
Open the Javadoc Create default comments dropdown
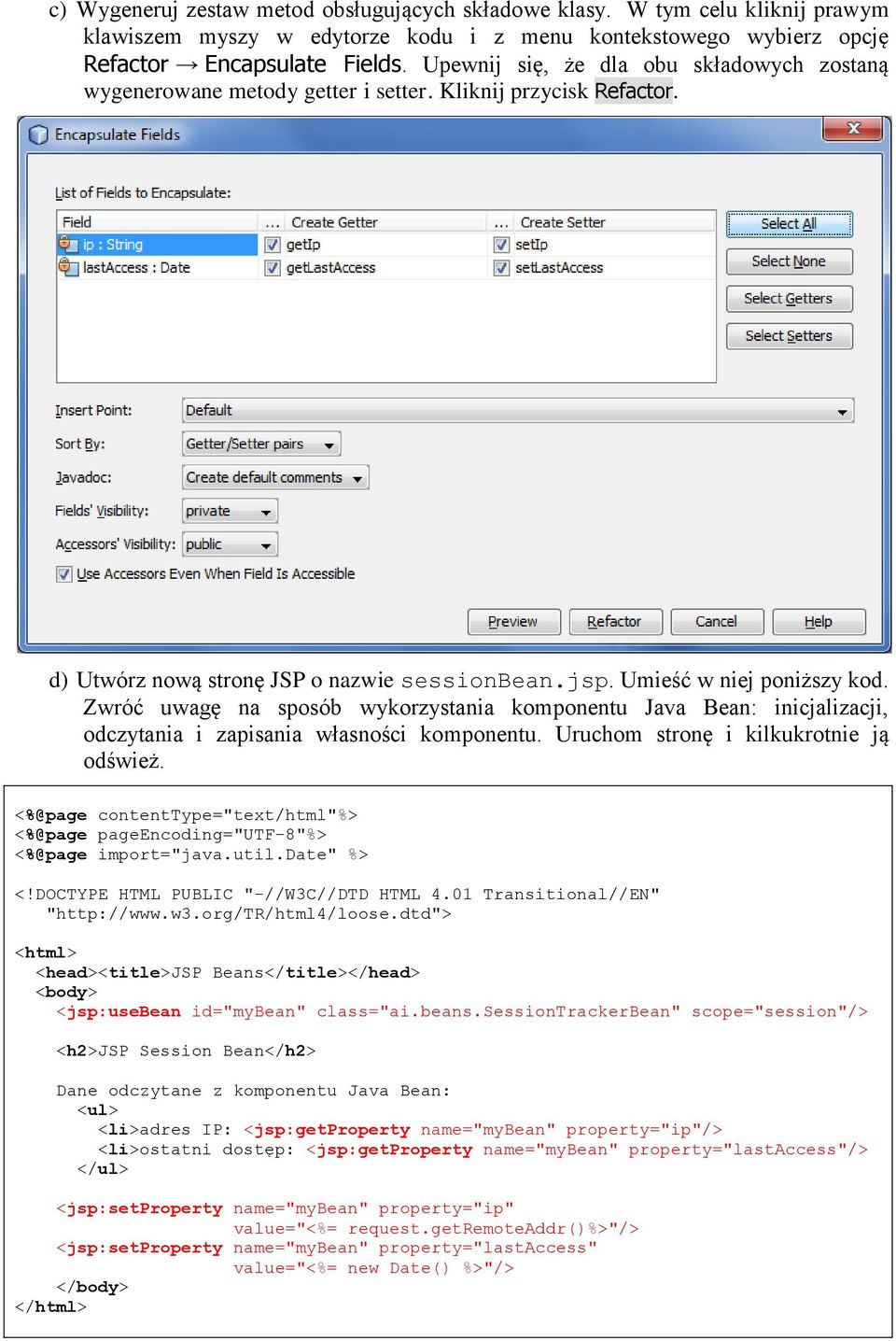click(x=275, y=477)
